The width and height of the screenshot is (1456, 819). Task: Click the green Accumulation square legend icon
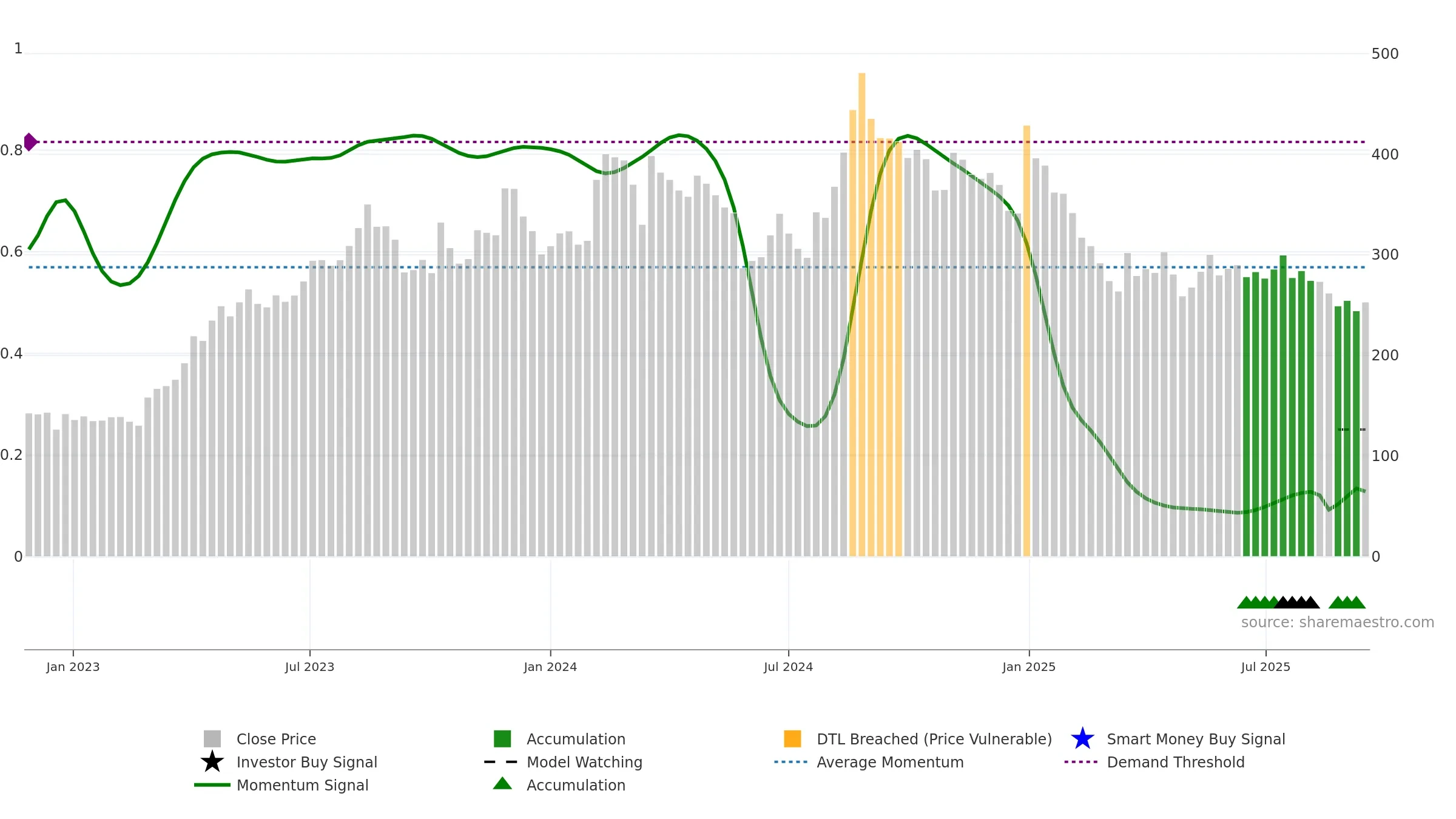[502, 738]
